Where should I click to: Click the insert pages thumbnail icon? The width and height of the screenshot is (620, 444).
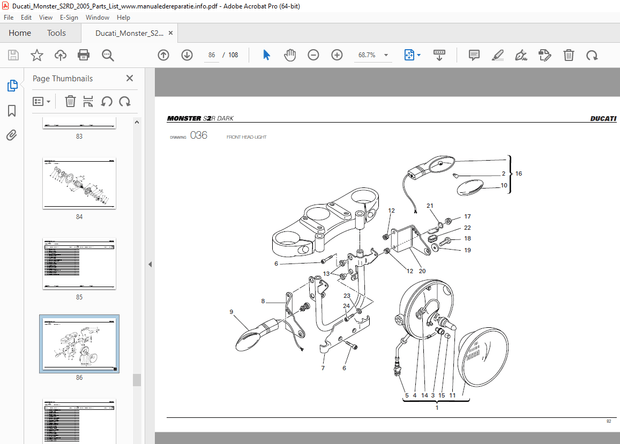click(88, 102)
